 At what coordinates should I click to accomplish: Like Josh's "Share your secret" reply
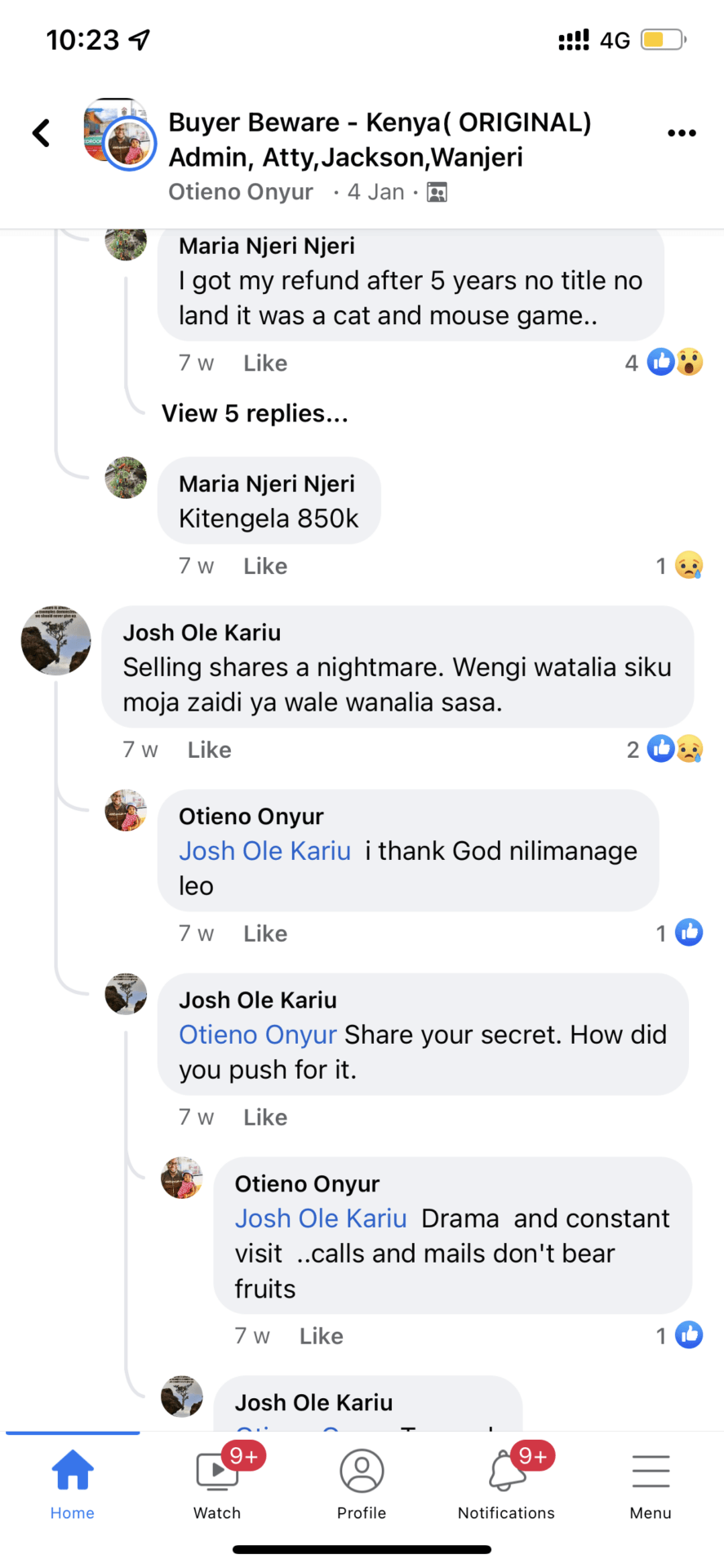pyautogui.click(x=265, y=1117)
